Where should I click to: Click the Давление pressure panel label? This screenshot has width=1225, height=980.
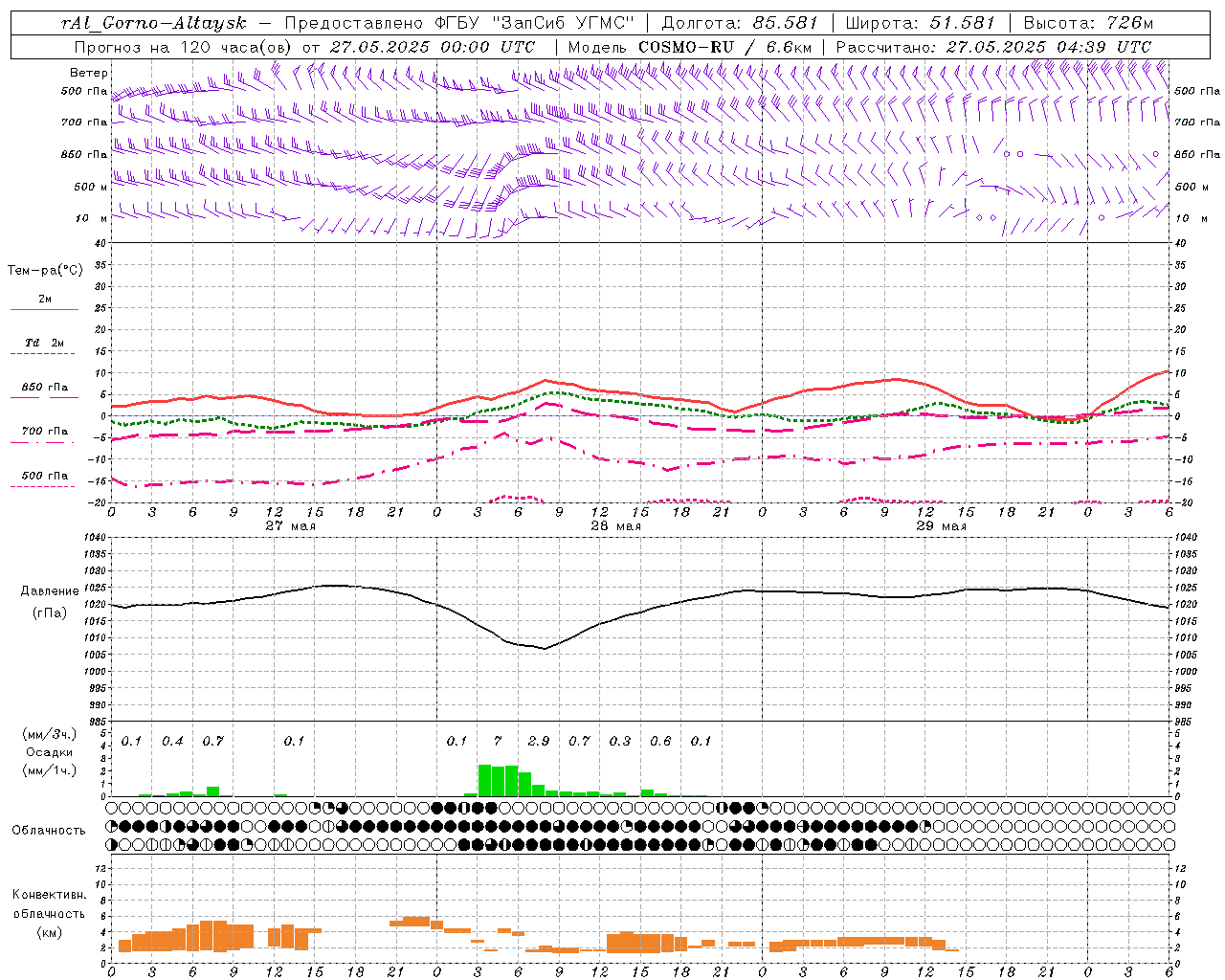tap(50, 591)
